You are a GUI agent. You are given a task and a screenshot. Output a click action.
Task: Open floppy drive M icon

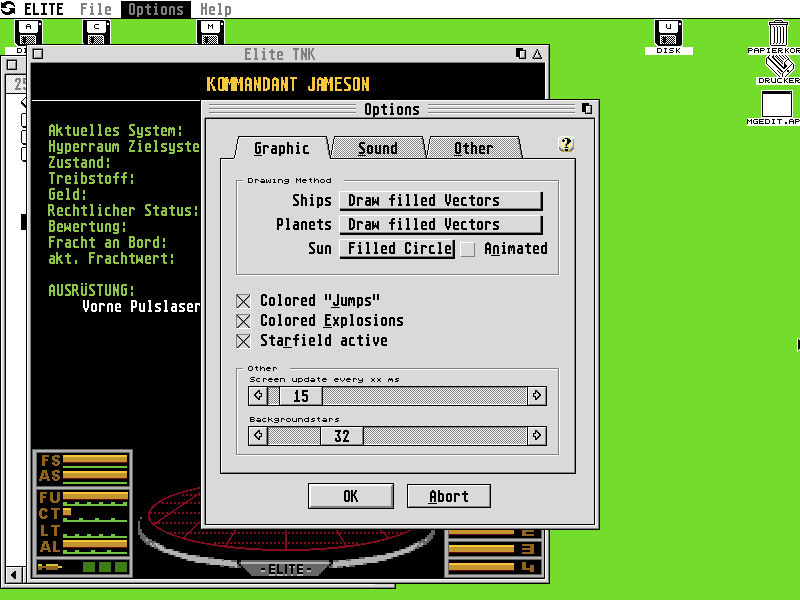(x=210, y=32)
